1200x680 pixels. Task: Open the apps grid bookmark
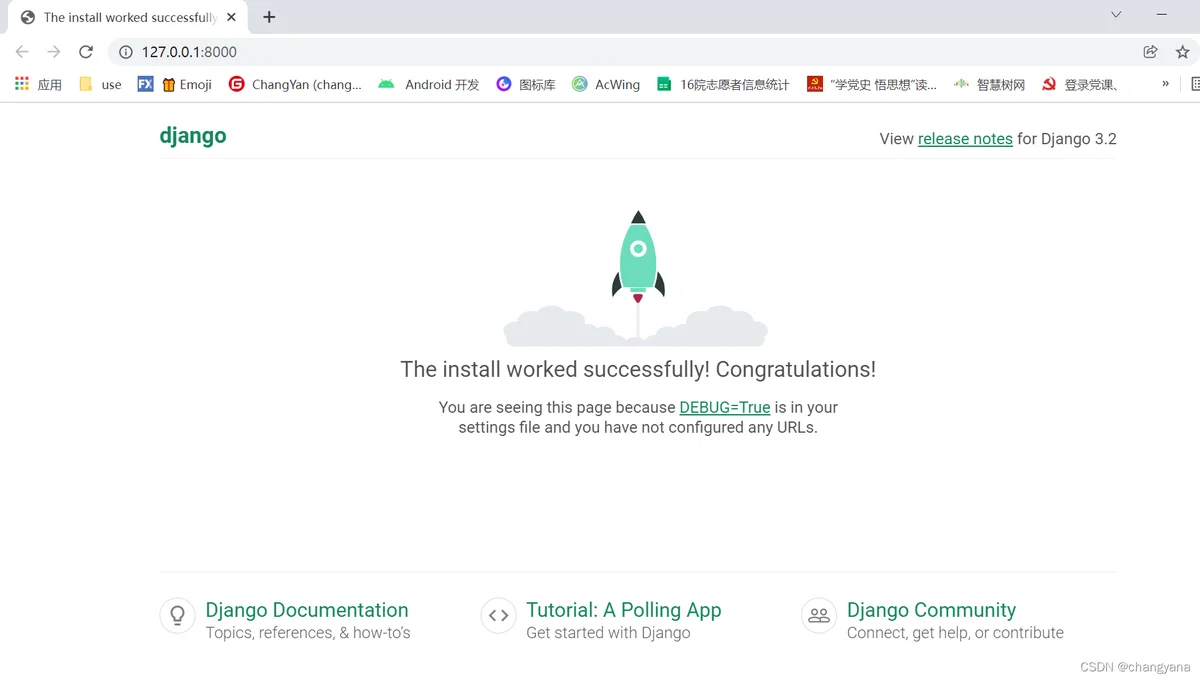point(38,84)
